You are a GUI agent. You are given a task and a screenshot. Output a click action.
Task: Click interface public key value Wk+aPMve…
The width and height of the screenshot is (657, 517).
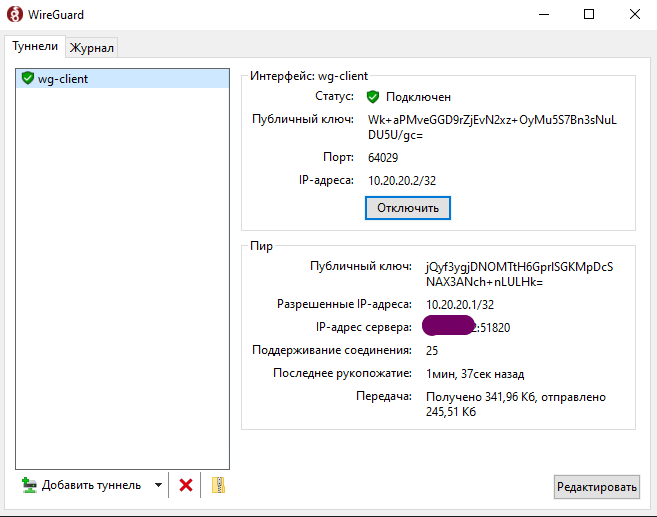coord(492,127)
